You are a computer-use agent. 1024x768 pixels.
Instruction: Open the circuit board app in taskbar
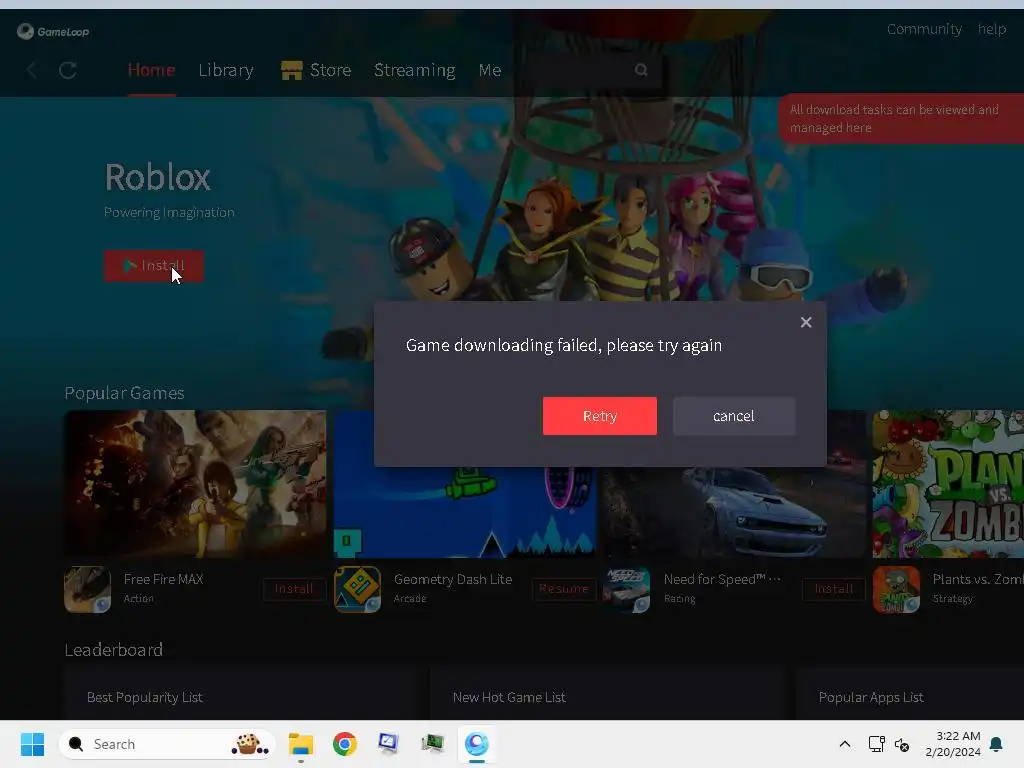click(x=432, y=743)
